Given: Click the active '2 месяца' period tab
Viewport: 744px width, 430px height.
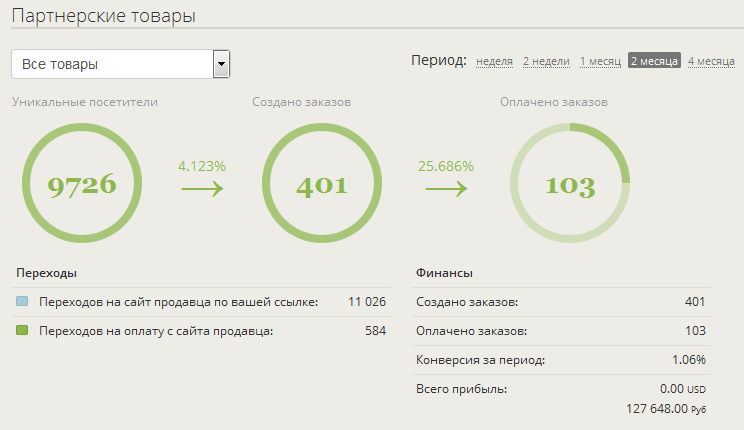Looking at the screenshot, I should 654,61.
